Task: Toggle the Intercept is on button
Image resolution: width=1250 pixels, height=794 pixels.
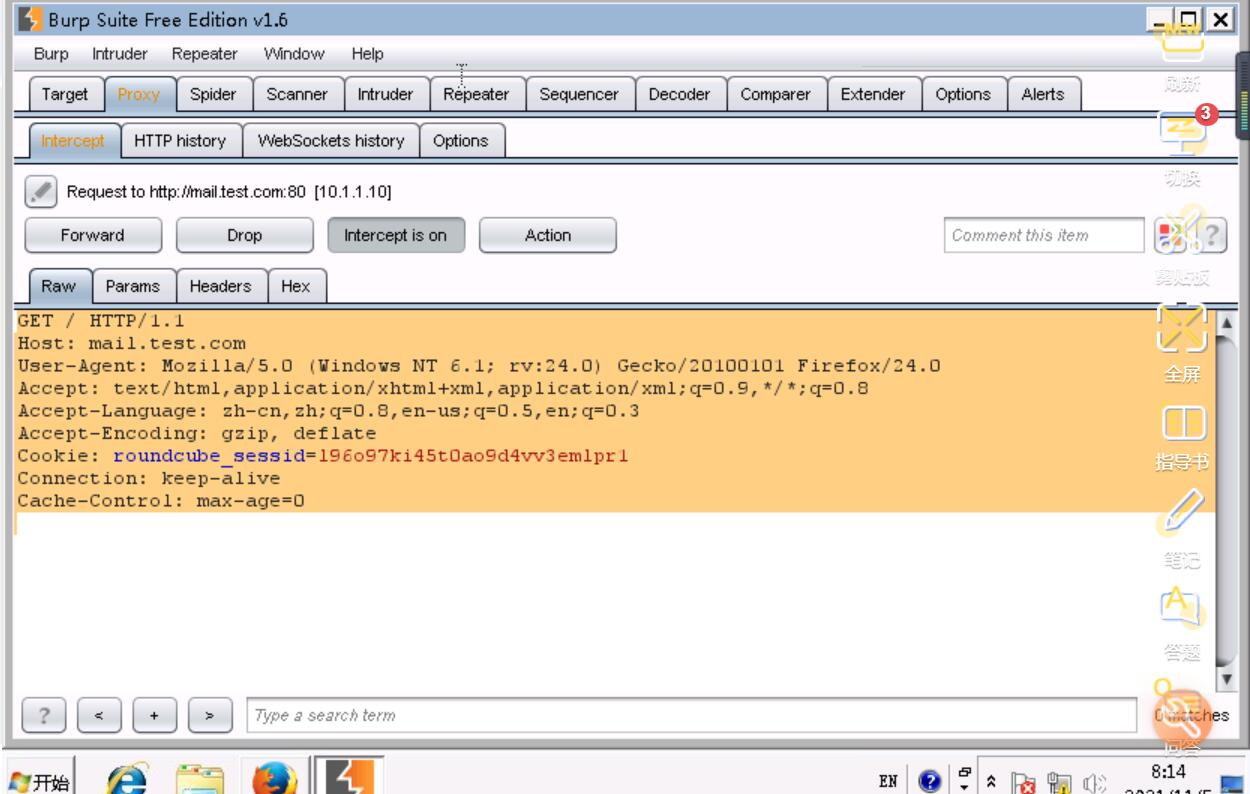Action: pyautogui.click(x=395, y=236)
